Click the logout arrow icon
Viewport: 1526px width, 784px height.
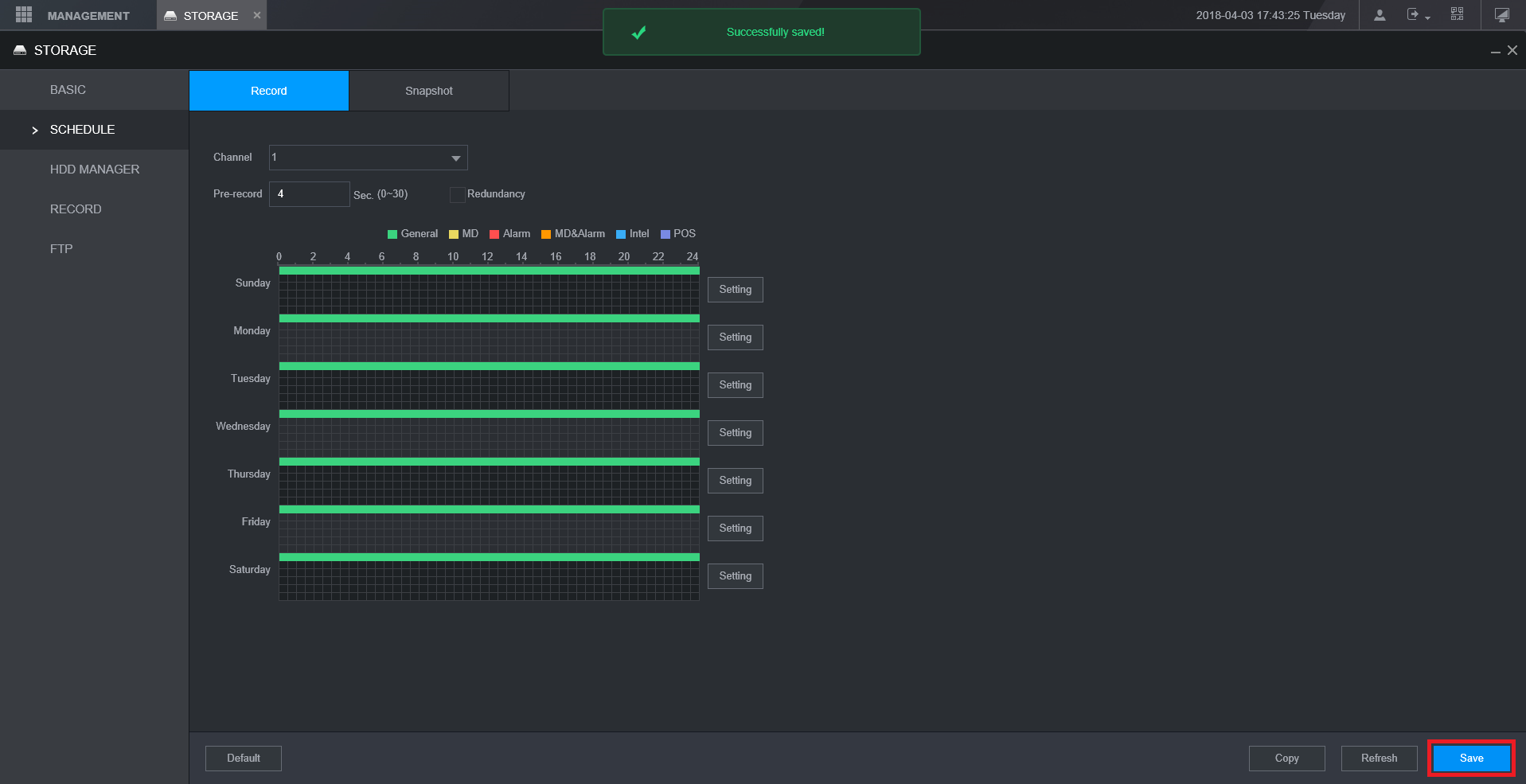click(x=1412, y=14)
